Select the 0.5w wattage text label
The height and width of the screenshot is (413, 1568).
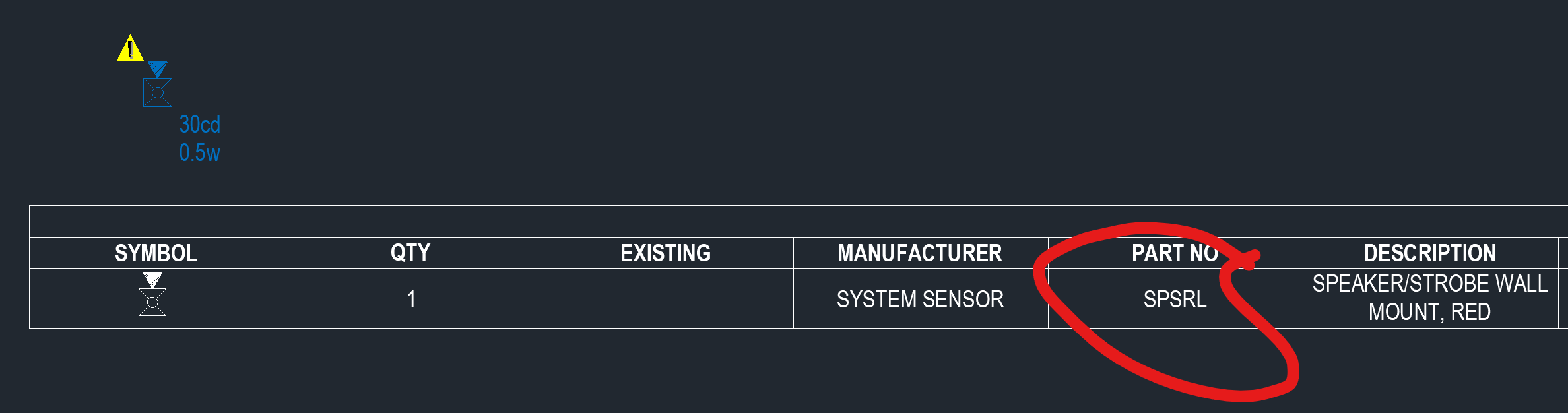click(200, 153)
